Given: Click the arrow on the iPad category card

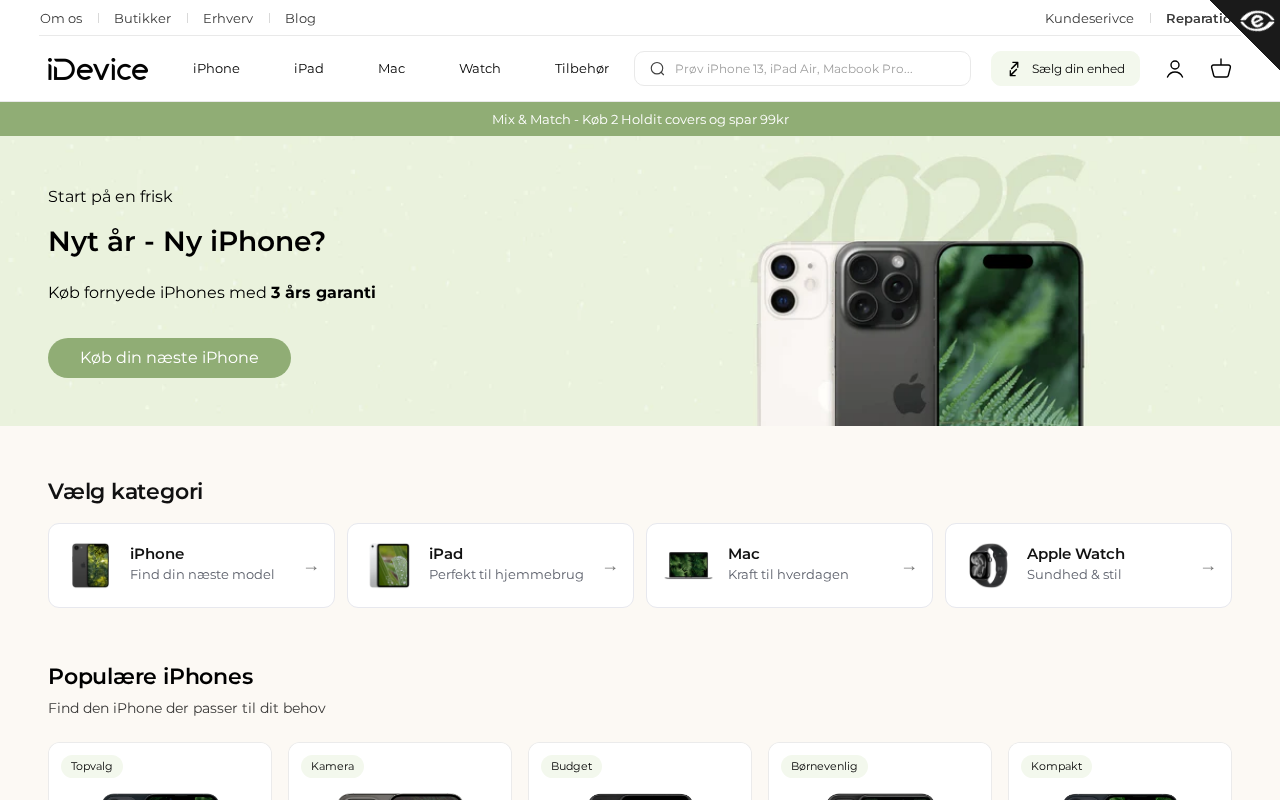Looking at the screenshot, I should click(610, 568).
